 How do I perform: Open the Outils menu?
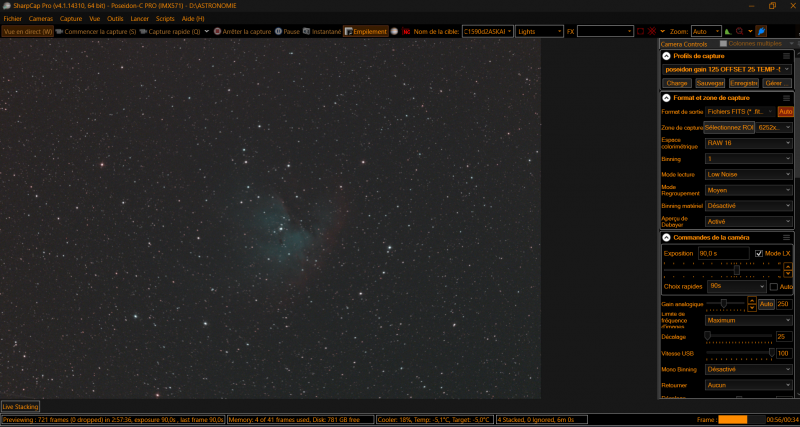[115, 18]
